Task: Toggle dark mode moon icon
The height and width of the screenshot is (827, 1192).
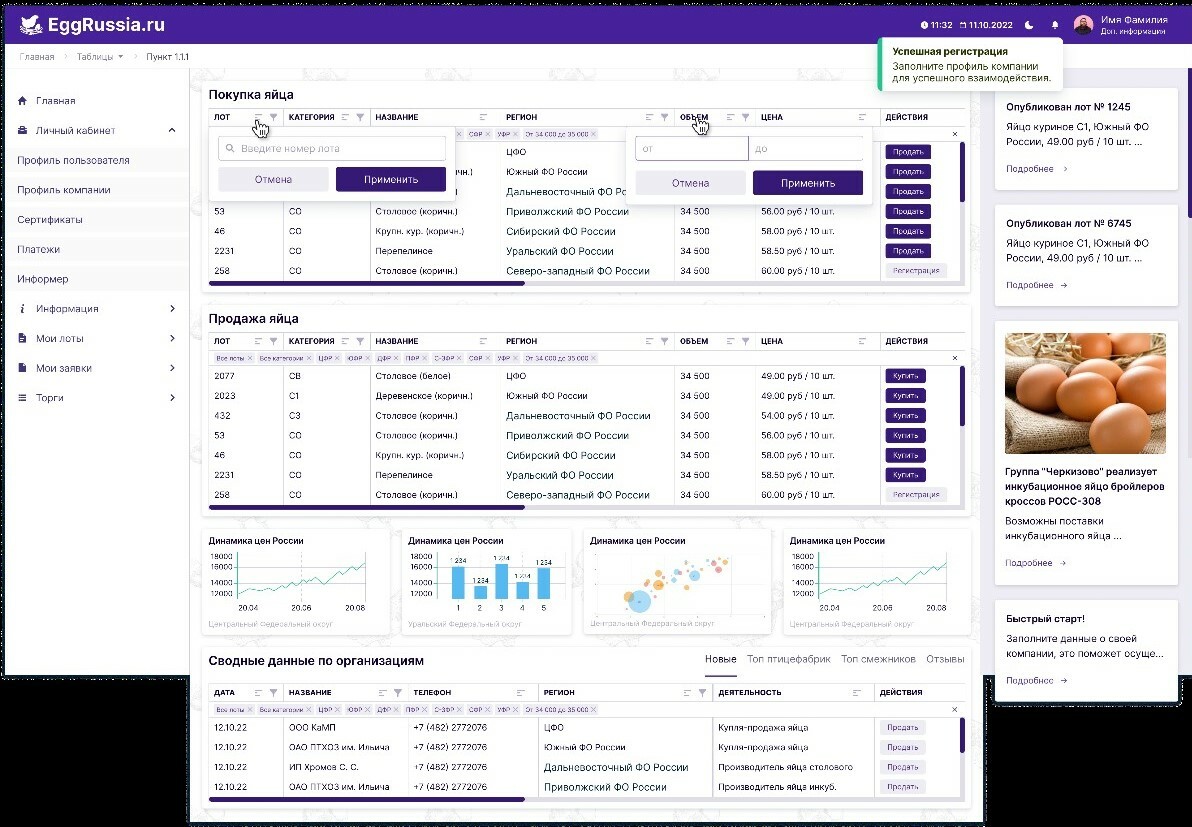Action: [x=1029, y=25]
